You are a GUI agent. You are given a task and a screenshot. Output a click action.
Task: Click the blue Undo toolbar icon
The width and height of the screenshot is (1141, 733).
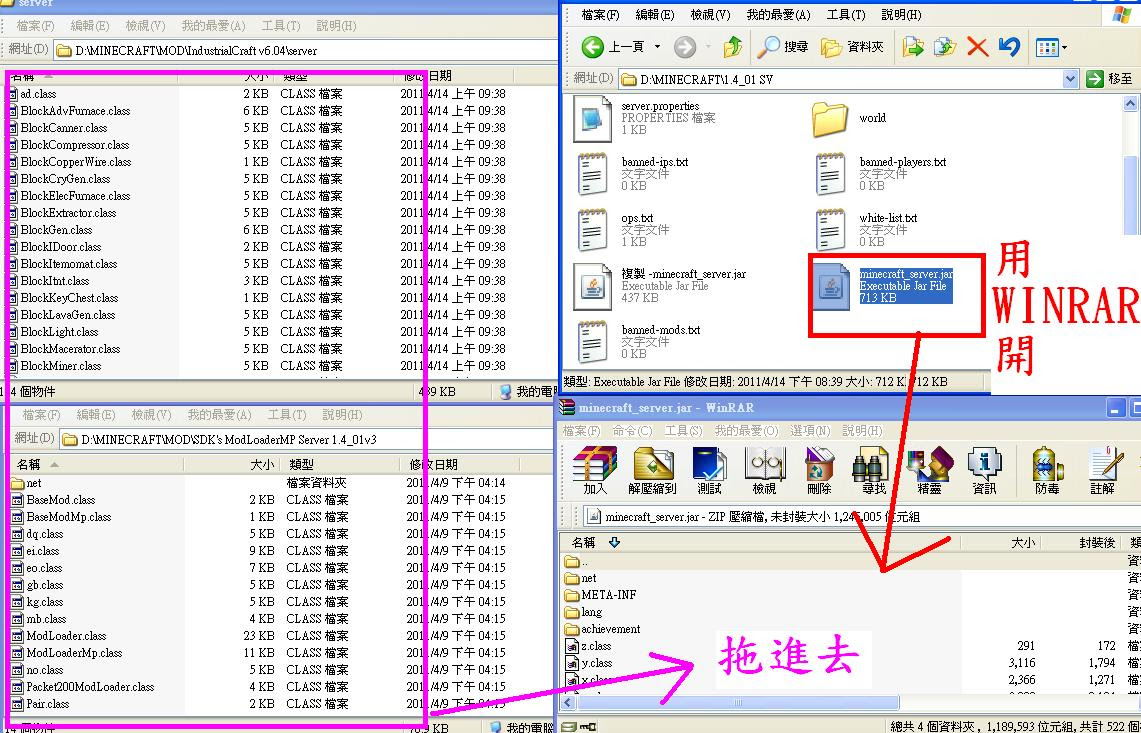pyautogui.click(x=1009, y=47)
